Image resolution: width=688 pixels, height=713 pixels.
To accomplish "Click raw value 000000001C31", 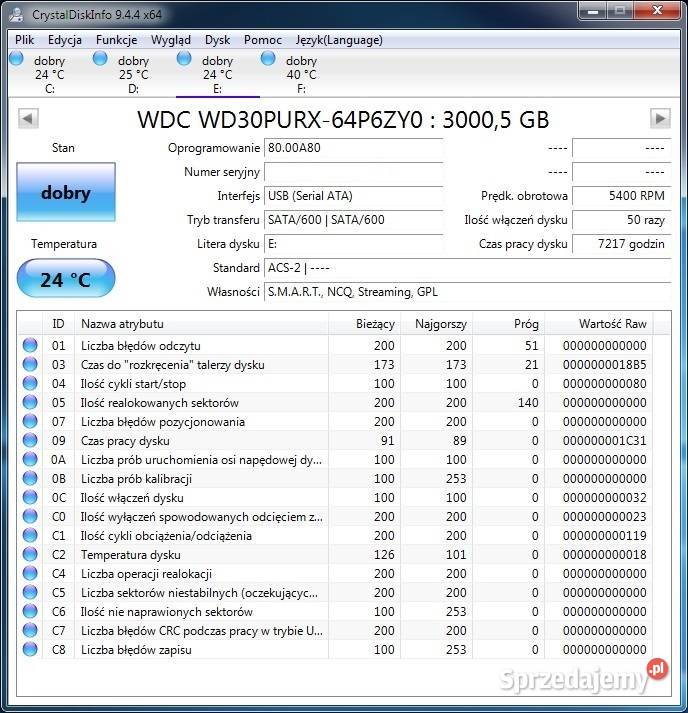I will coord(604,441).
